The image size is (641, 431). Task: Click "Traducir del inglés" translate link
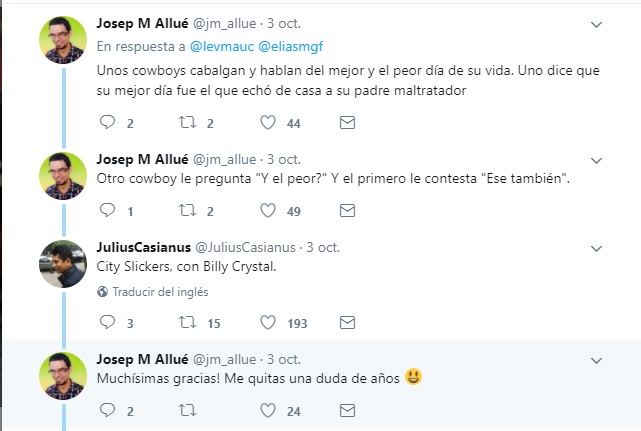tap(159, 292)
